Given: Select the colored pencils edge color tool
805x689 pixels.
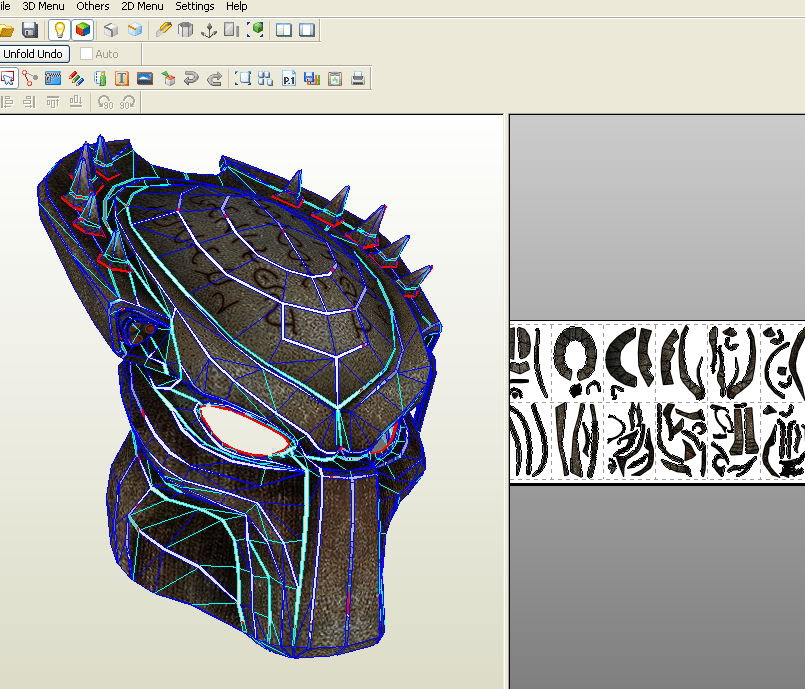Looking at the screenshot, I should pos(76,79).
